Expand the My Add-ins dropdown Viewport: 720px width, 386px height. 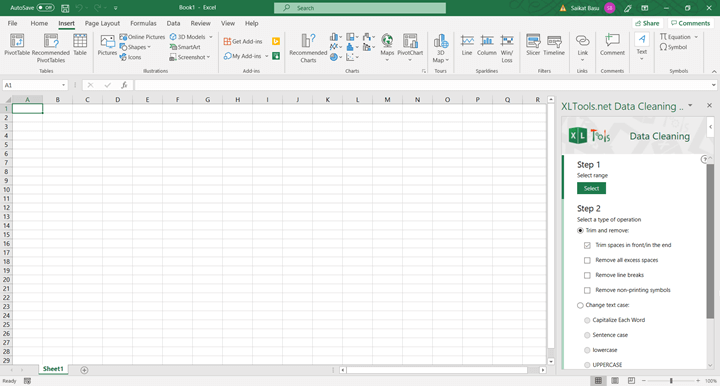point(266,56)
